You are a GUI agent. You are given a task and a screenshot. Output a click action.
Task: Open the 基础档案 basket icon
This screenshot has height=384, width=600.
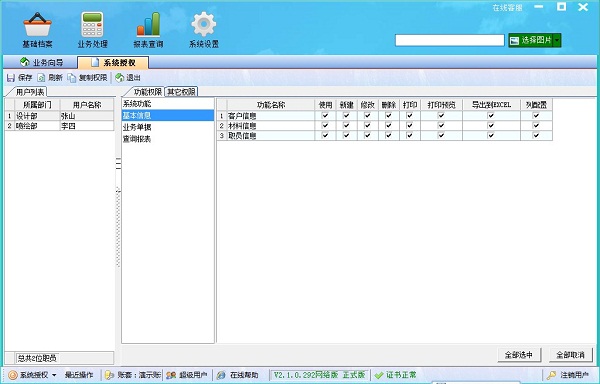[x=37, y=24]
